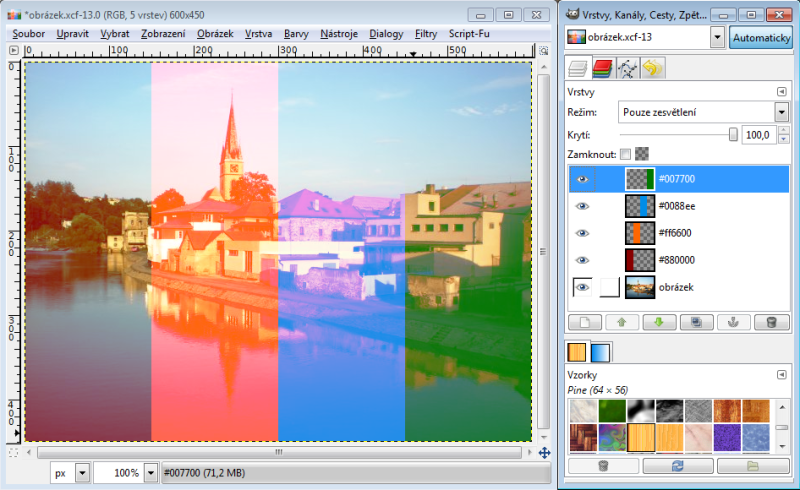Click the canvas vertical scrollbar

pyautogui.click(x=544, y=252)
